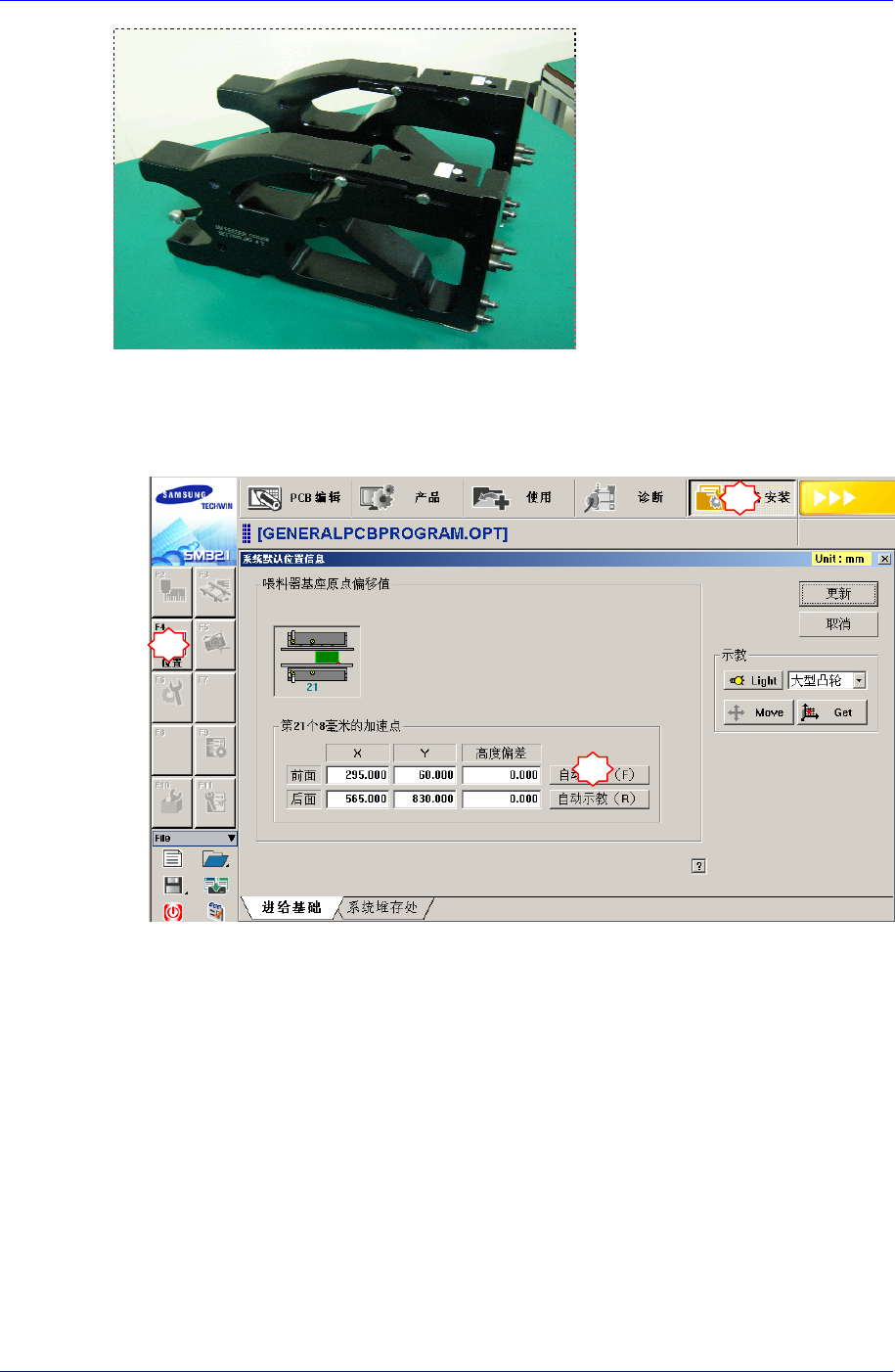The height and width of the screenshot is (1372, 895).
Task: Open the 大型凸轮 dropdown
Action: coord(859,680)
